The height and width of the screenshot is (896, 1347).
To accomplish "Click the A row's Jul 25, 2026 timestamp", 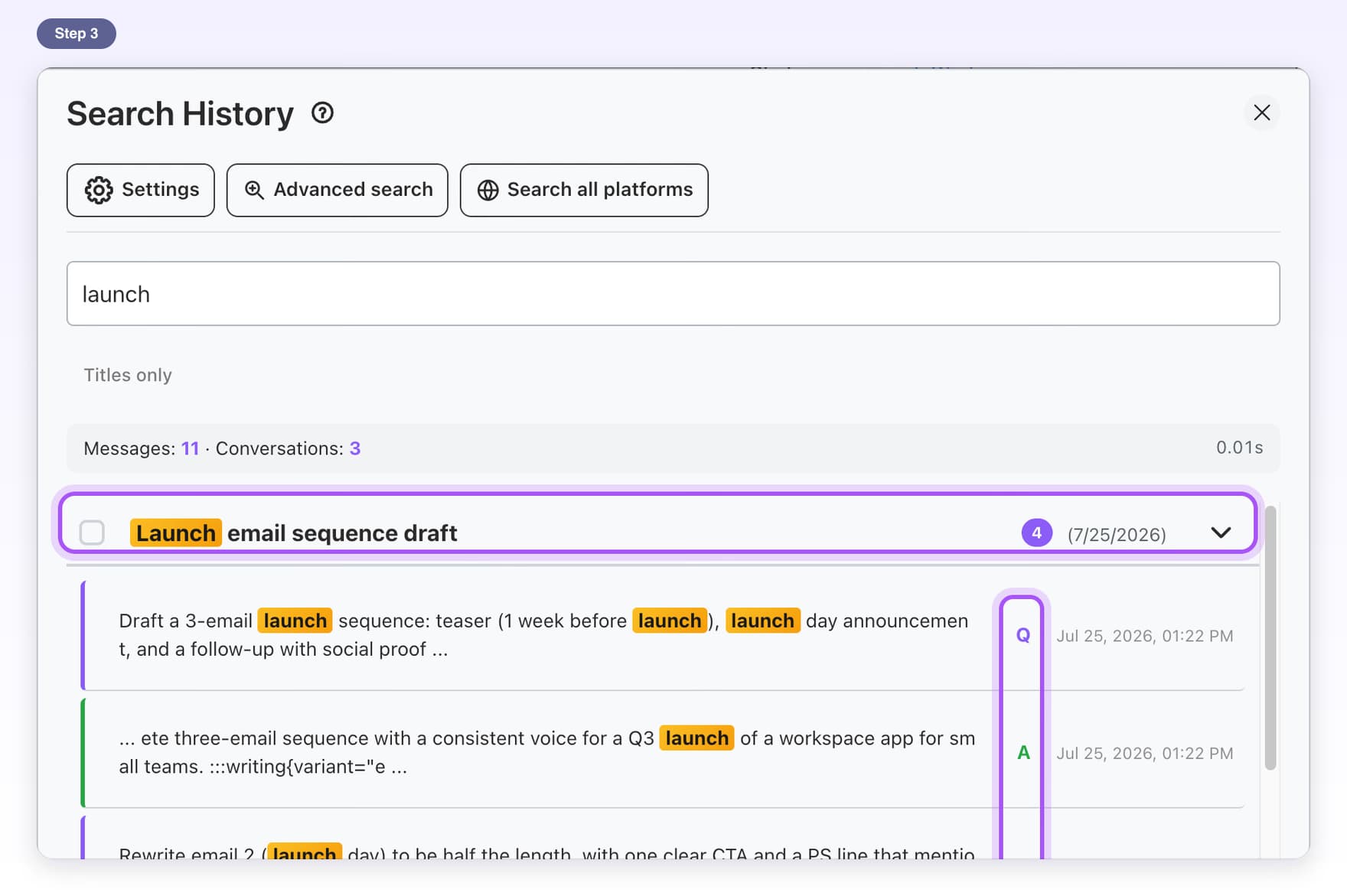I will pos(1145,753).
